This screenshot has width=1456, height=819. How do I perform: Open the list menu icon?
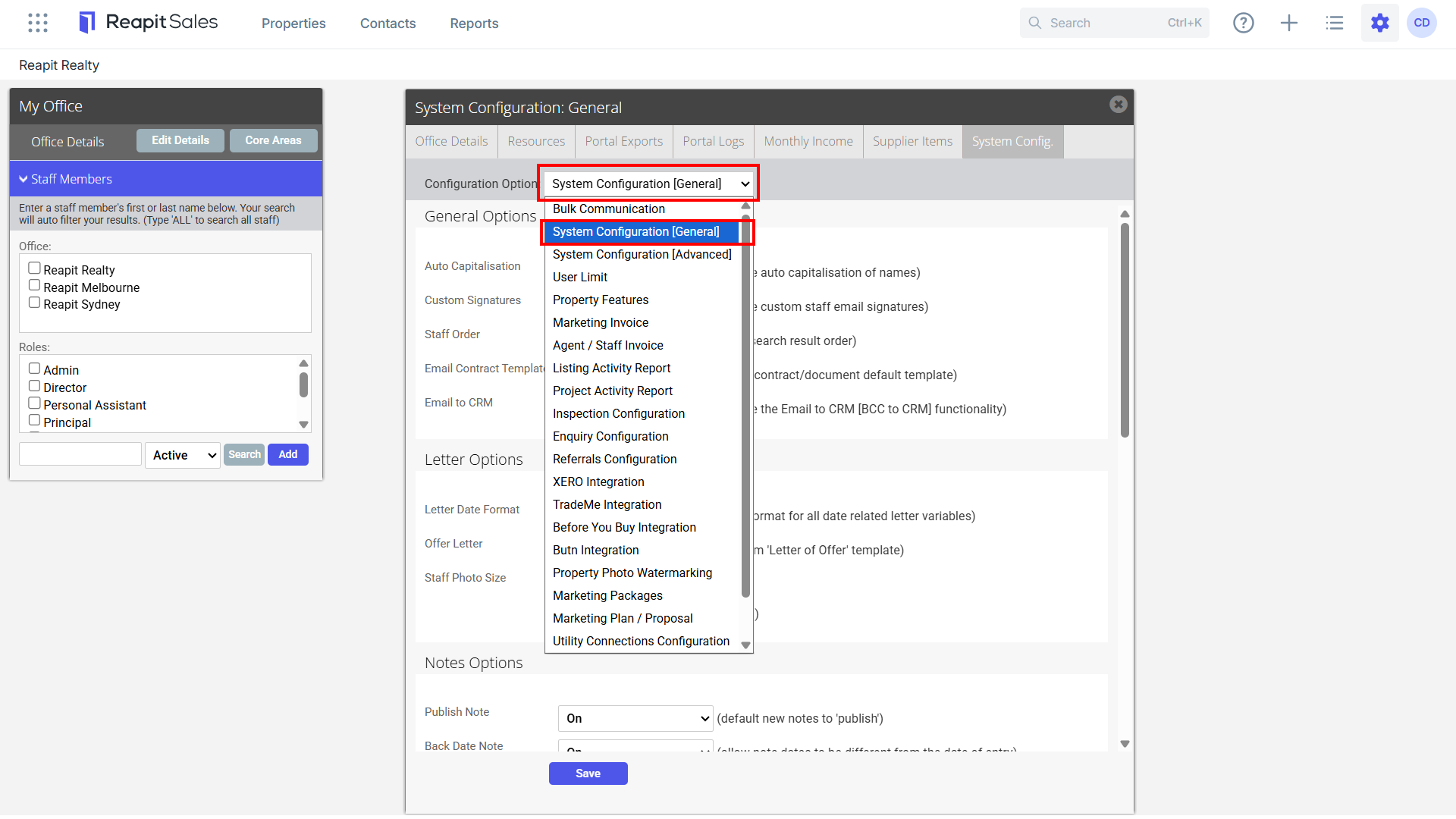point(1335,23)
